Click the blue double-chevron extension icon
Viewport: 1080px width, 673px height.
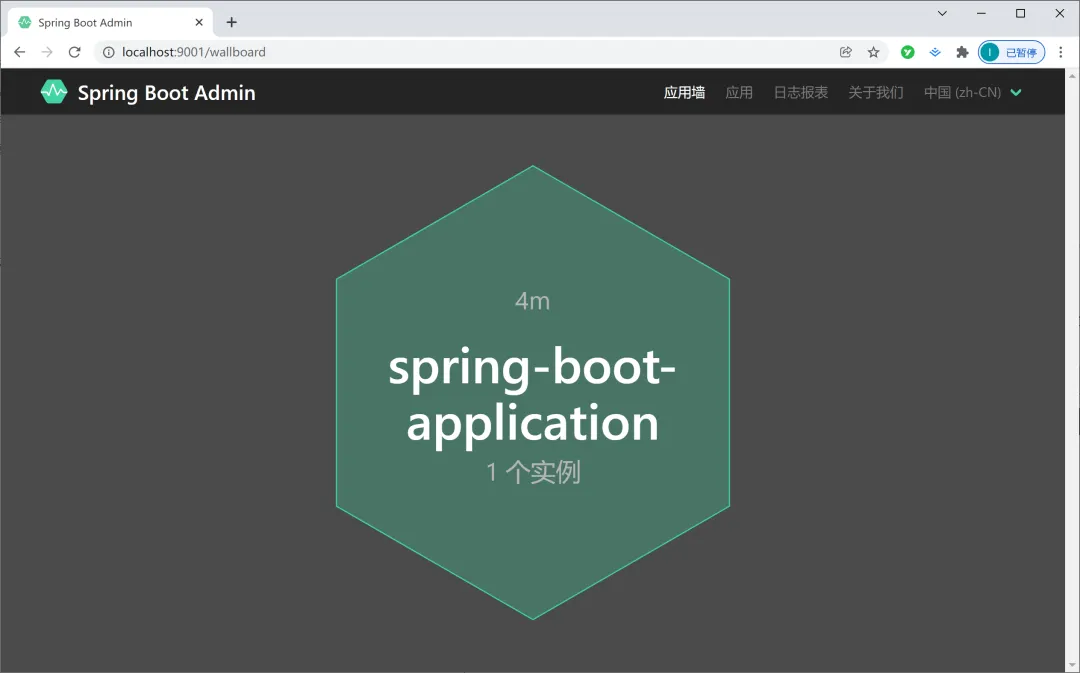[x=934, y=52]
